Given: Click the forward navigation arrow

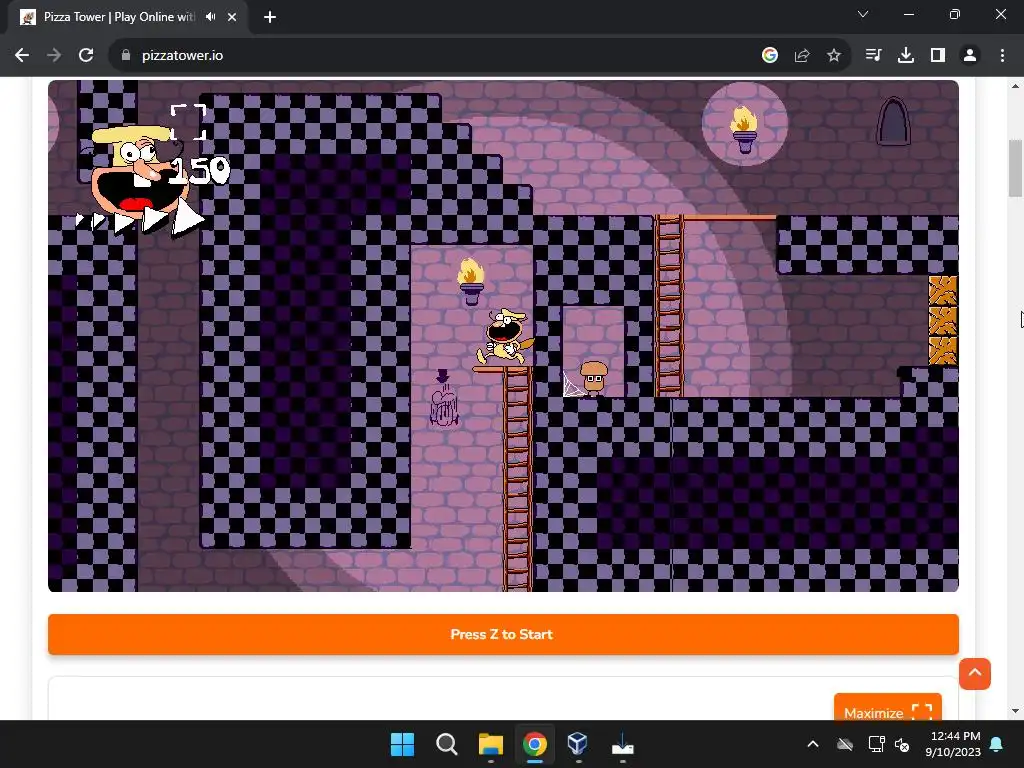Looking at the screenshot, I should [x=54, y=56].
